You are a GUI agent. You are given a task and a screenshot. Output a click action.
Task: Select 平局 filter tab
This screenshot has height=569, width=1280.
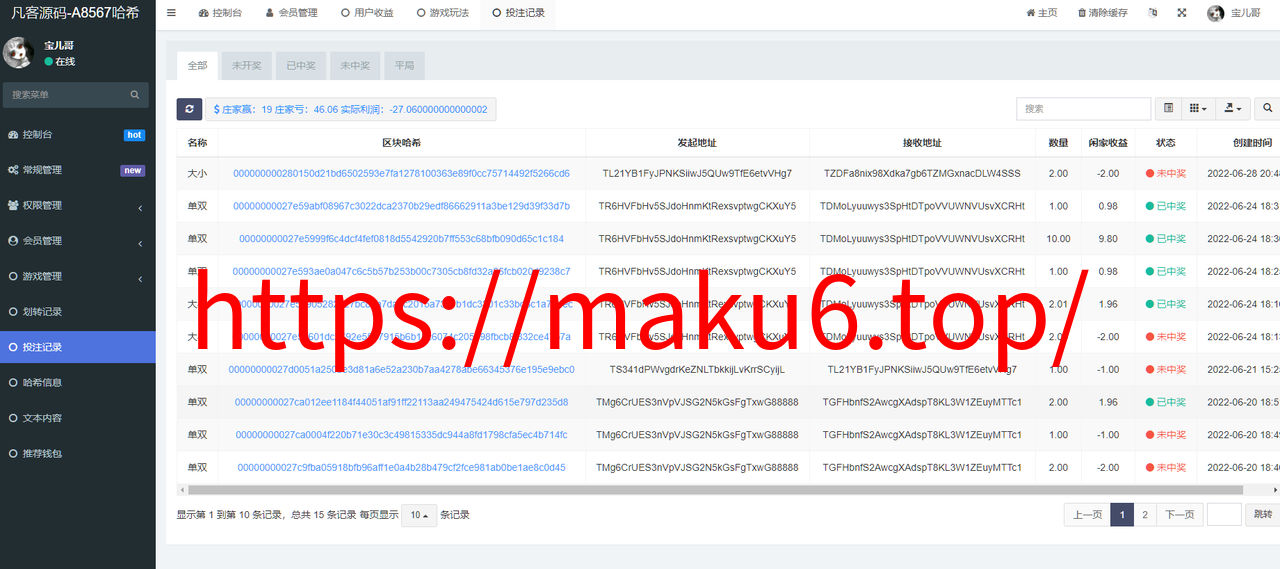coord(404,66)
